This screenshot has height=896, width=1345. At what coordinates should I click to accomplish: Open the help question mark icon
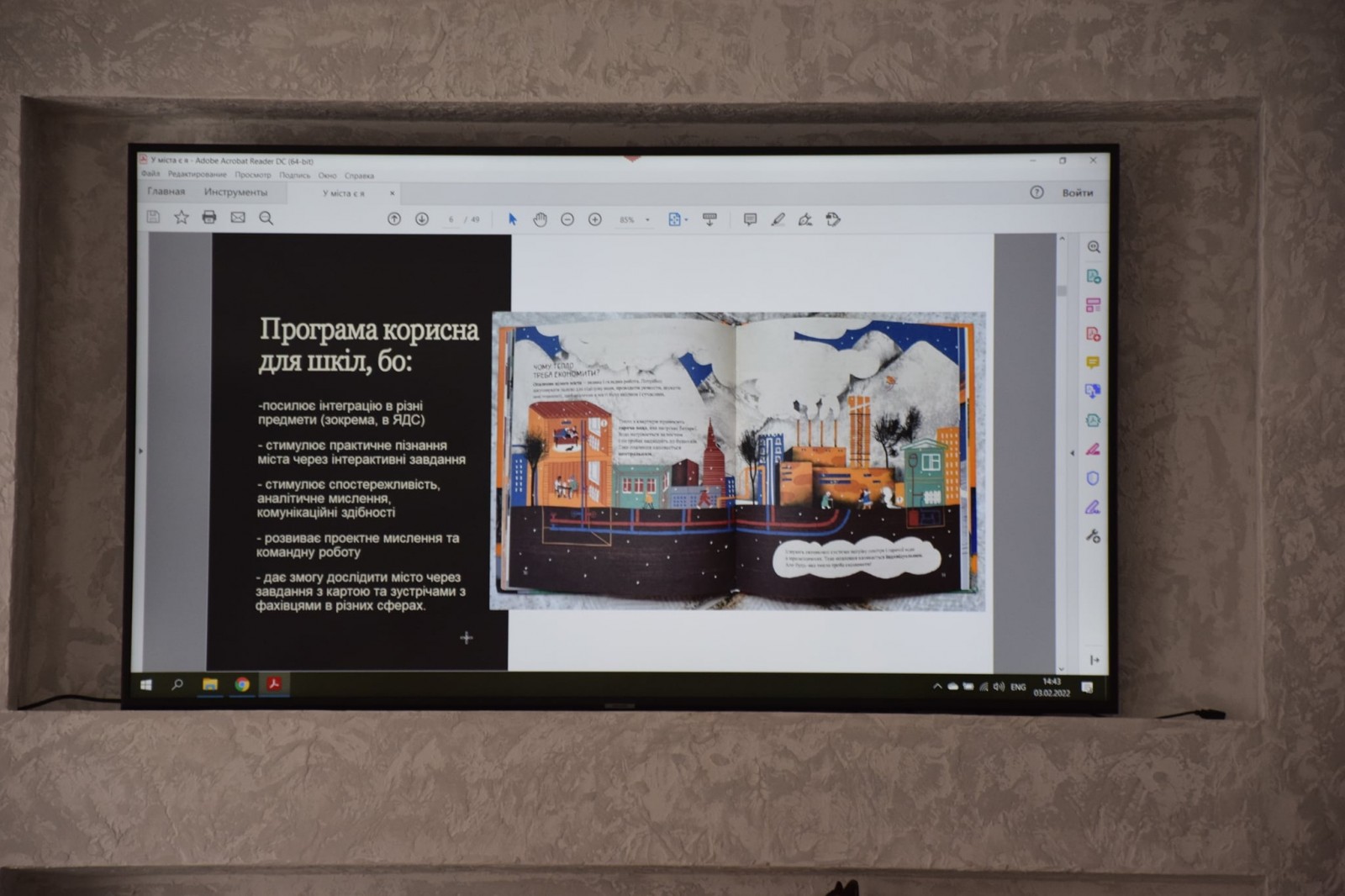[x=1036, y=192]
